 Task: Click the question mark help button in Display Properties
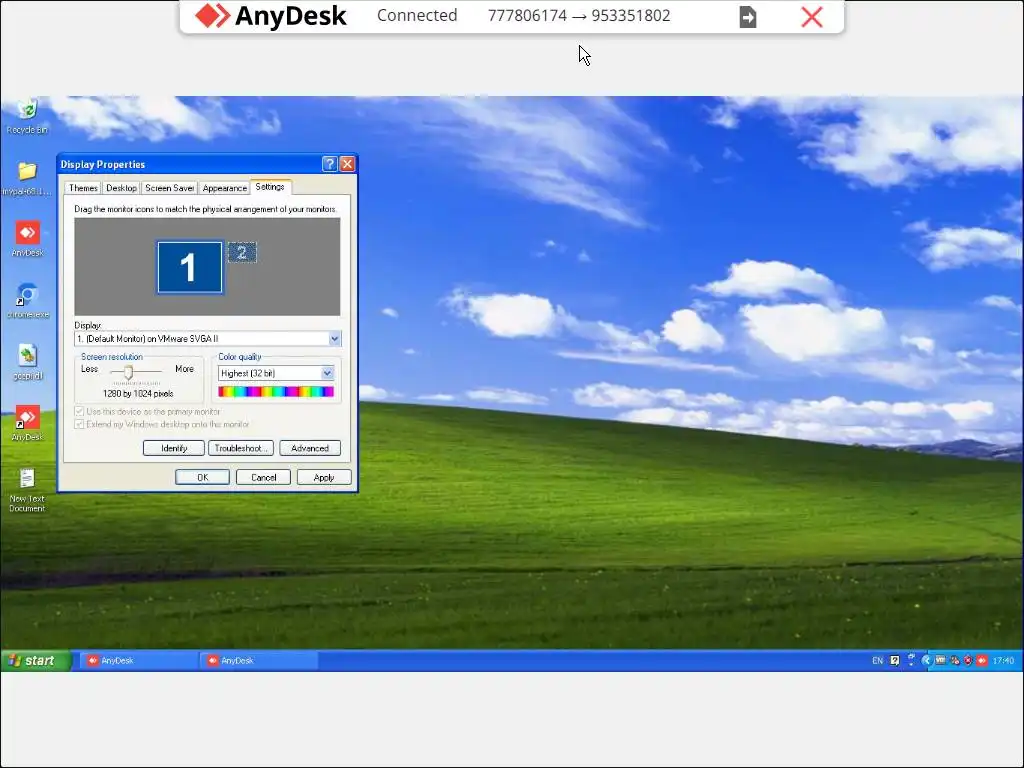330,164
